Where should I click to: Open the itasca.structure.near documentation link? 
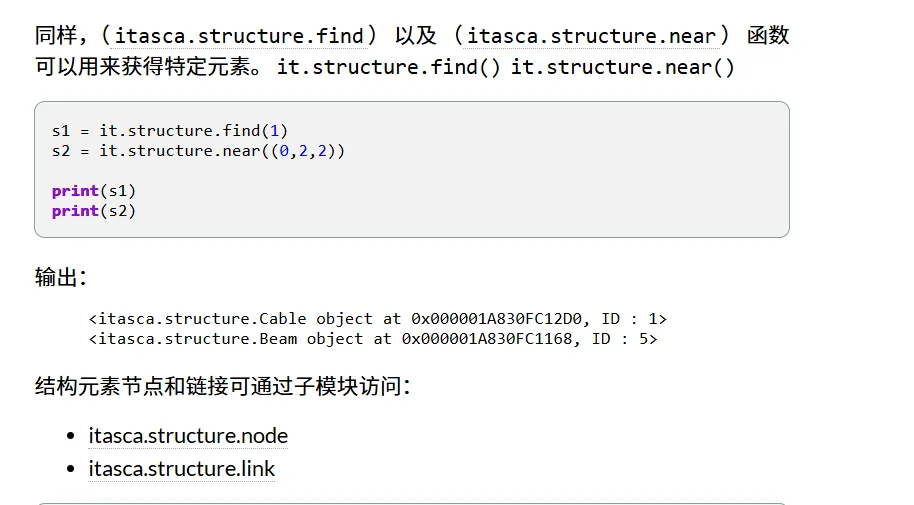coord(592,36)
